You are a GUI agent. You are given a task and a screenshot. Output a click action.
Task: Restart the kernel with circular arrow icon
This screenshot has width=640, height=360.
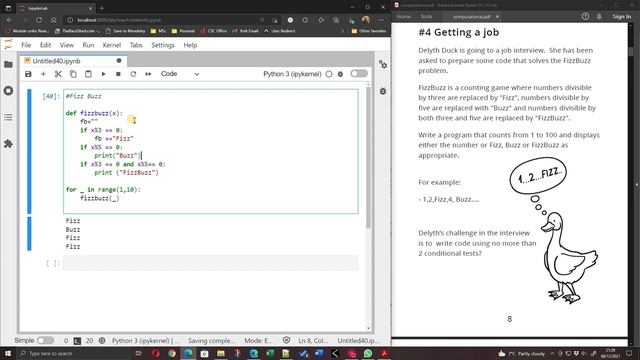click(x=133, y=74)
